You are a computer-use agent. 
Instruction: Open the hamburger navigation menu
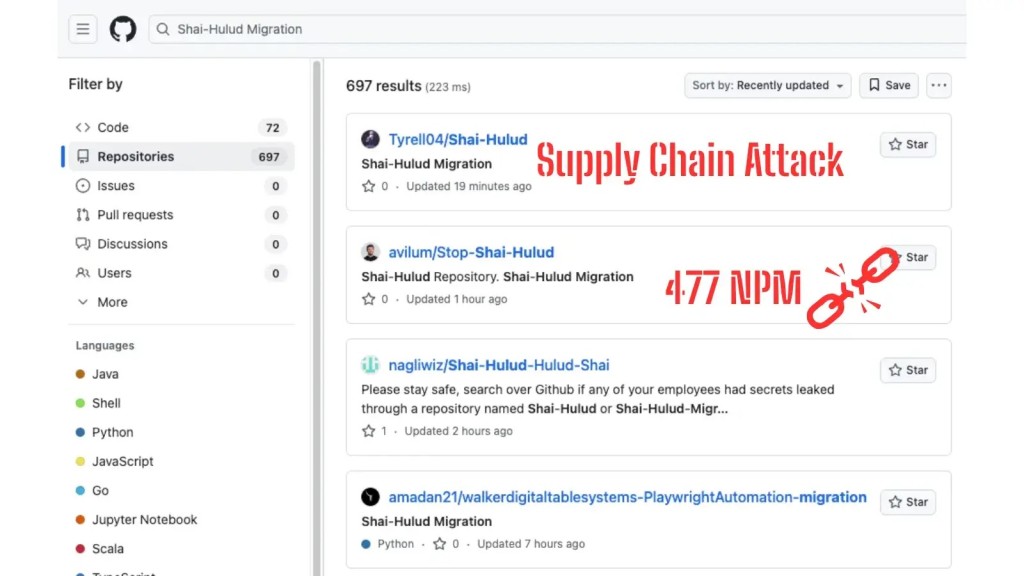[82, 28]
